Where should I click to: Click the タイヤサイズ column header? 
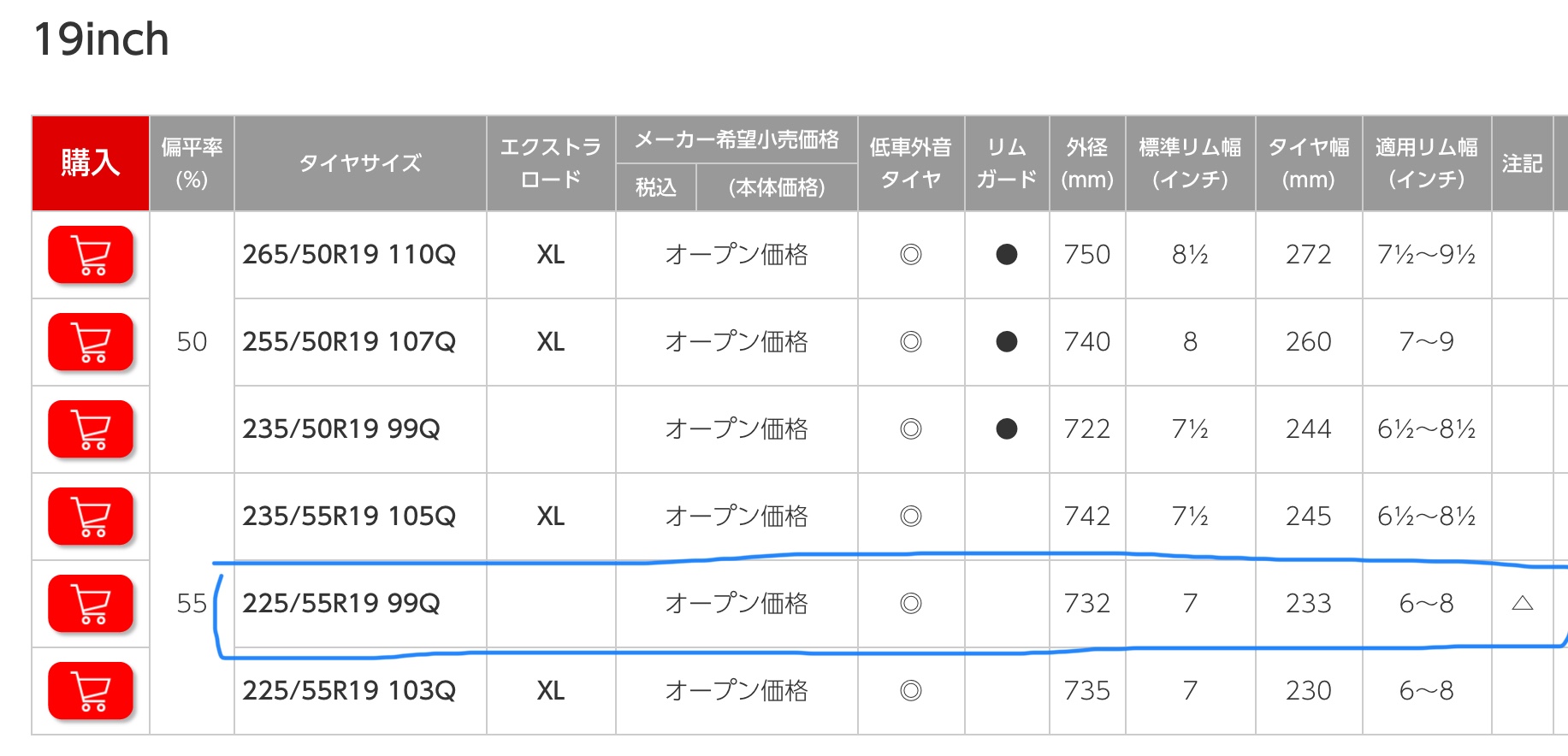click(x=360, y=163)
